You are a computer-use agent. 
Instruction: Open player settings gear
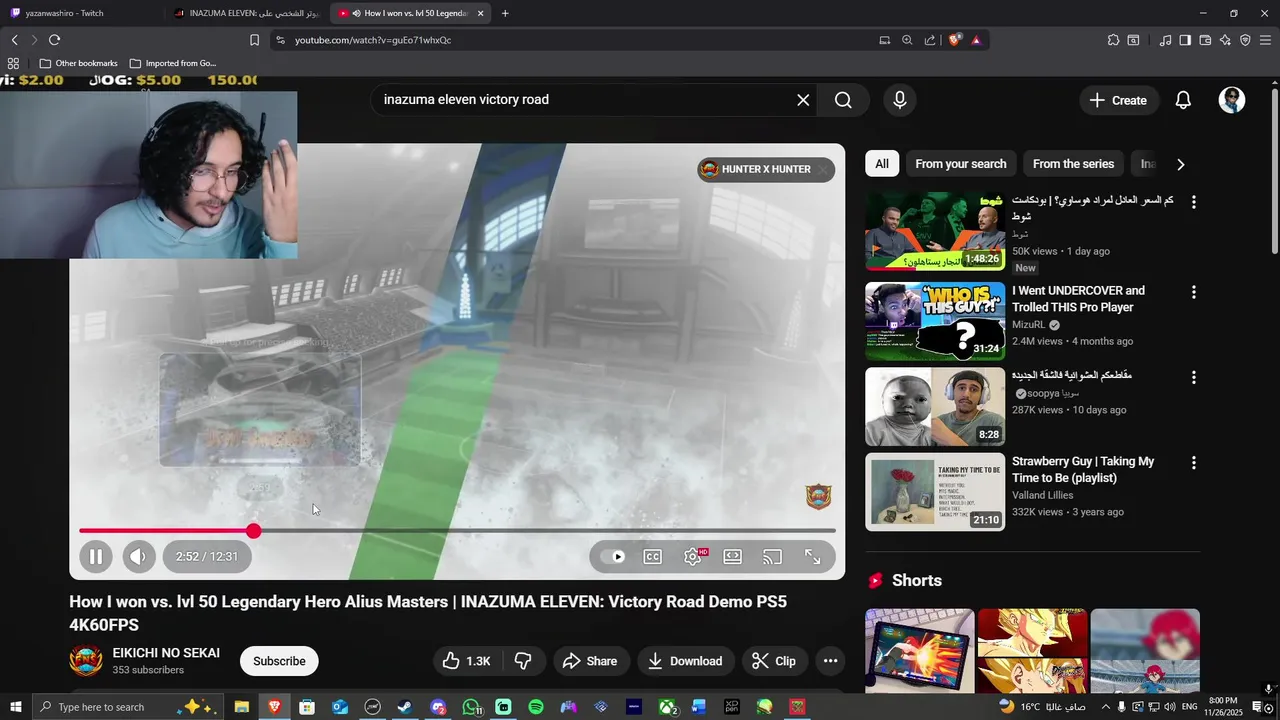(x=693, y=557)
